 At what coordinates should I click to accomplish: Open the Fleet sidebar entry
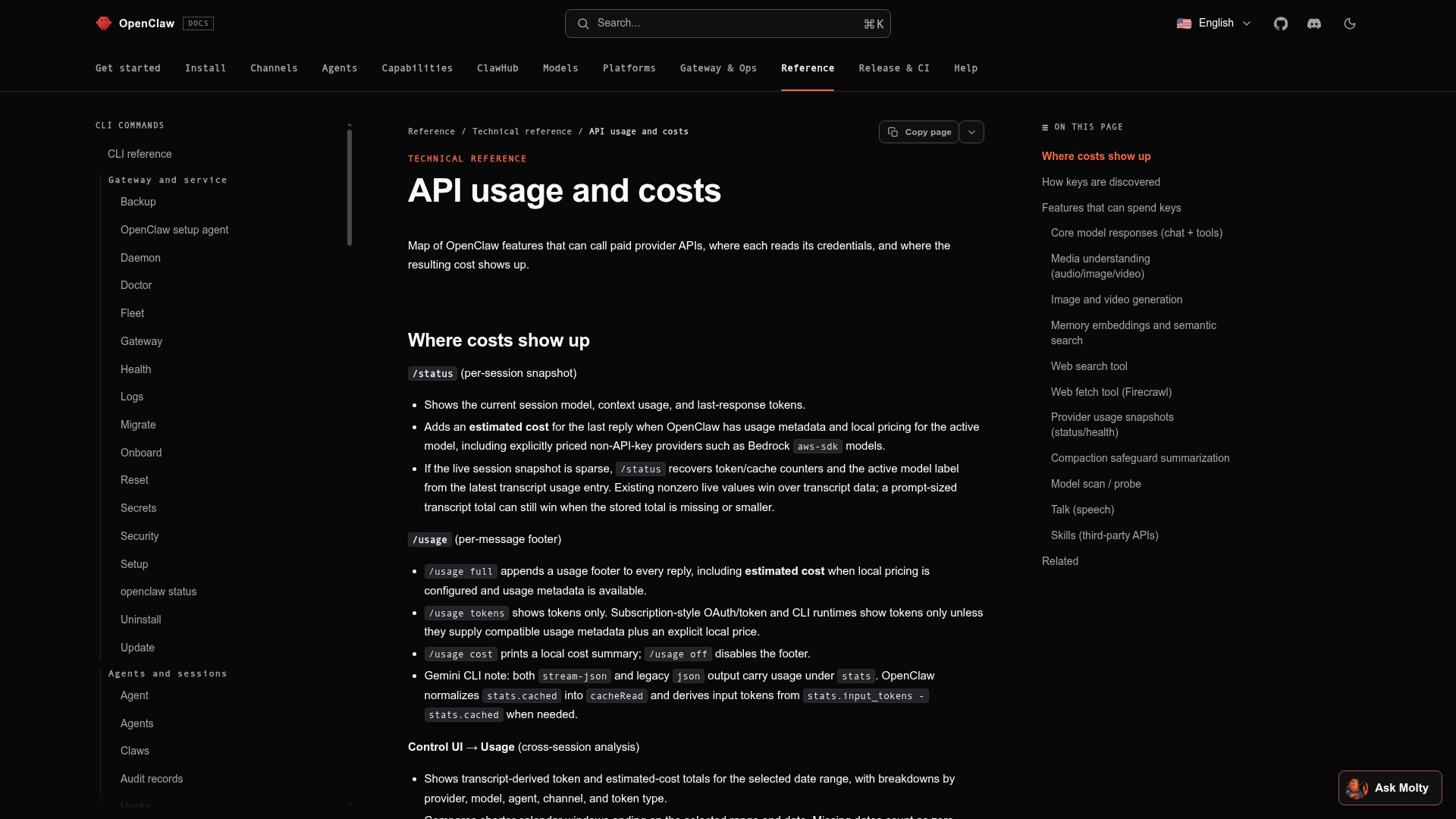click(132, 313)
